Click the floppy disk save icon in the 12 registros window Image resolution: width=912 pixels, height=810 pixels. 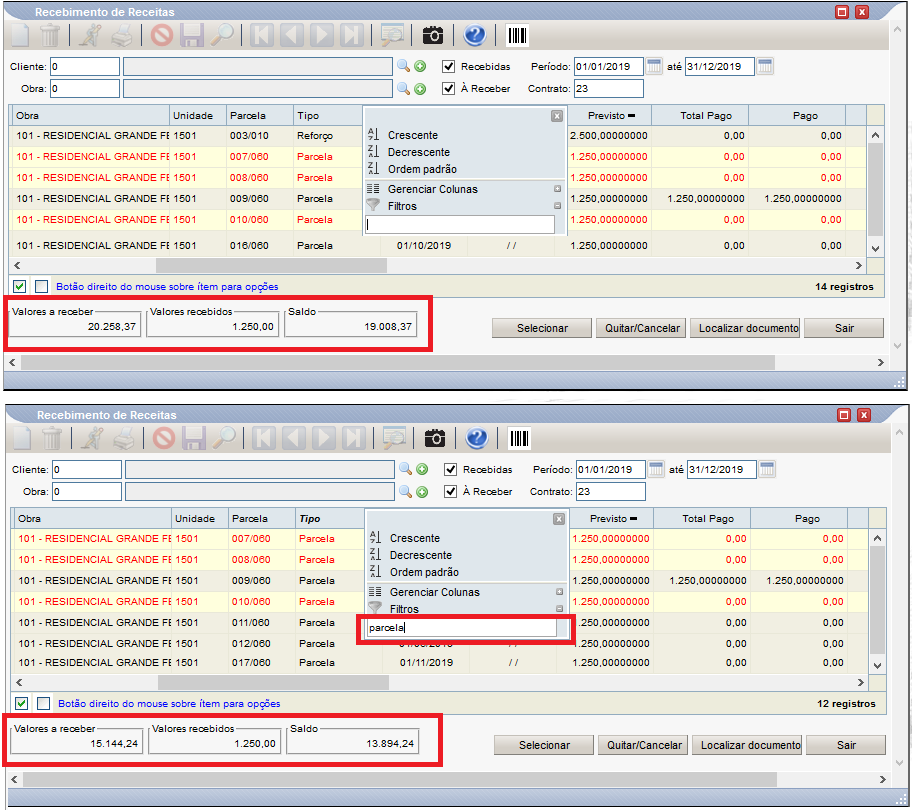[x=194, y=438]
